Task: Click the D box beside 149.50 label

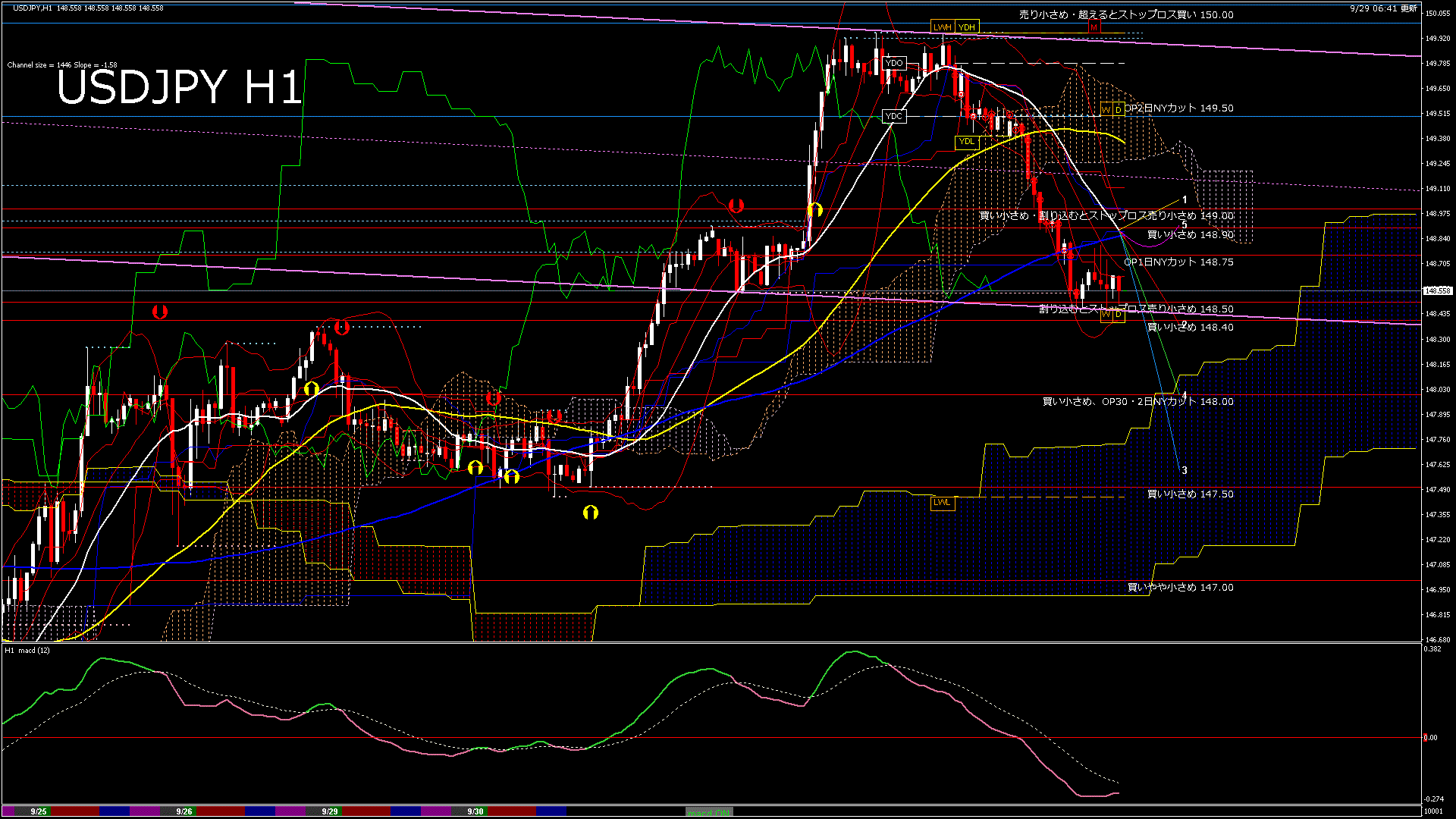Action: click(1118, 110)
